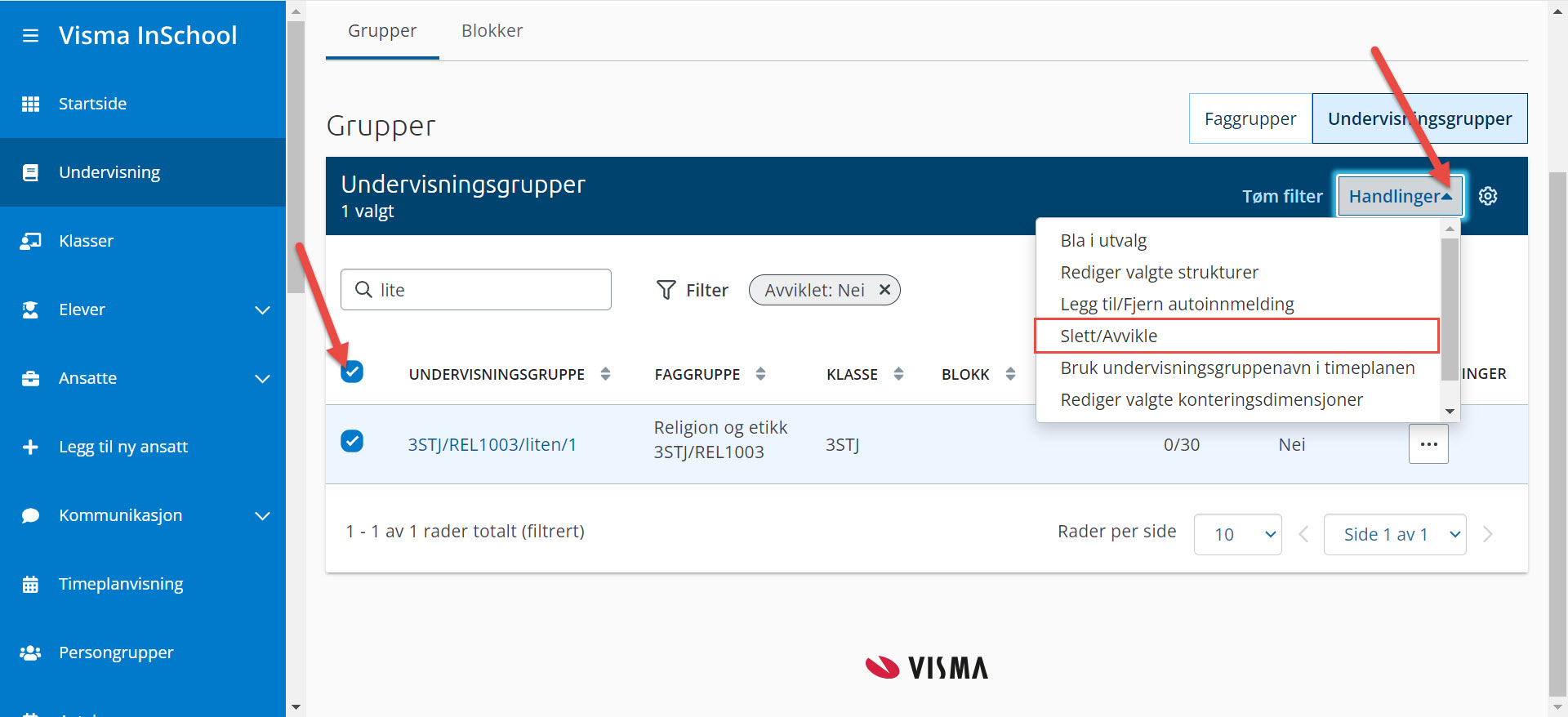Collapse the Handlinger dropdown
The width and height of the screenshot is (1568, 717).
[x=1400, y=196]
